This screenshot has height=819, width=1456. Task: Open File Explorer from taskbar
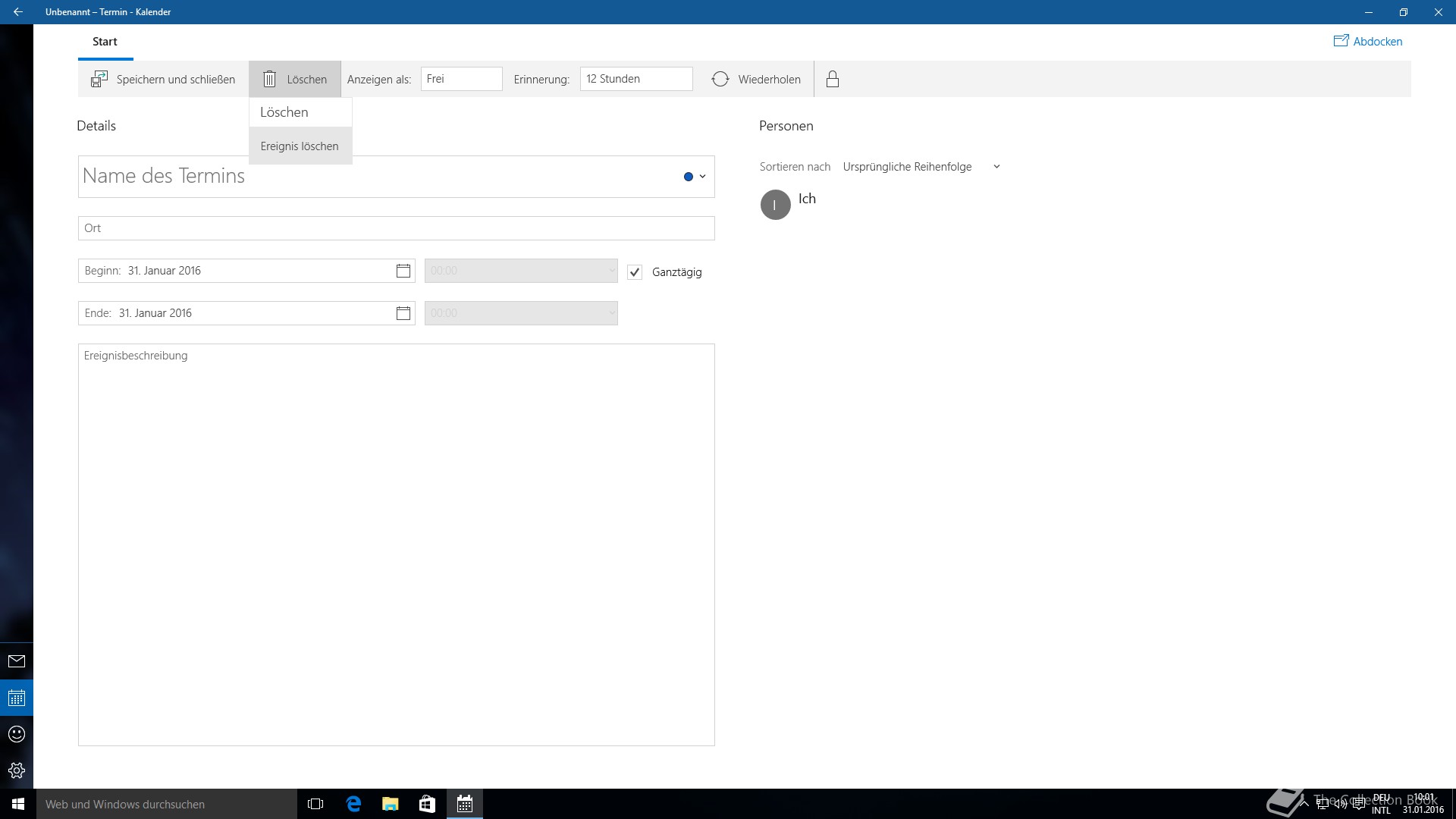click(x=391, y=804)
